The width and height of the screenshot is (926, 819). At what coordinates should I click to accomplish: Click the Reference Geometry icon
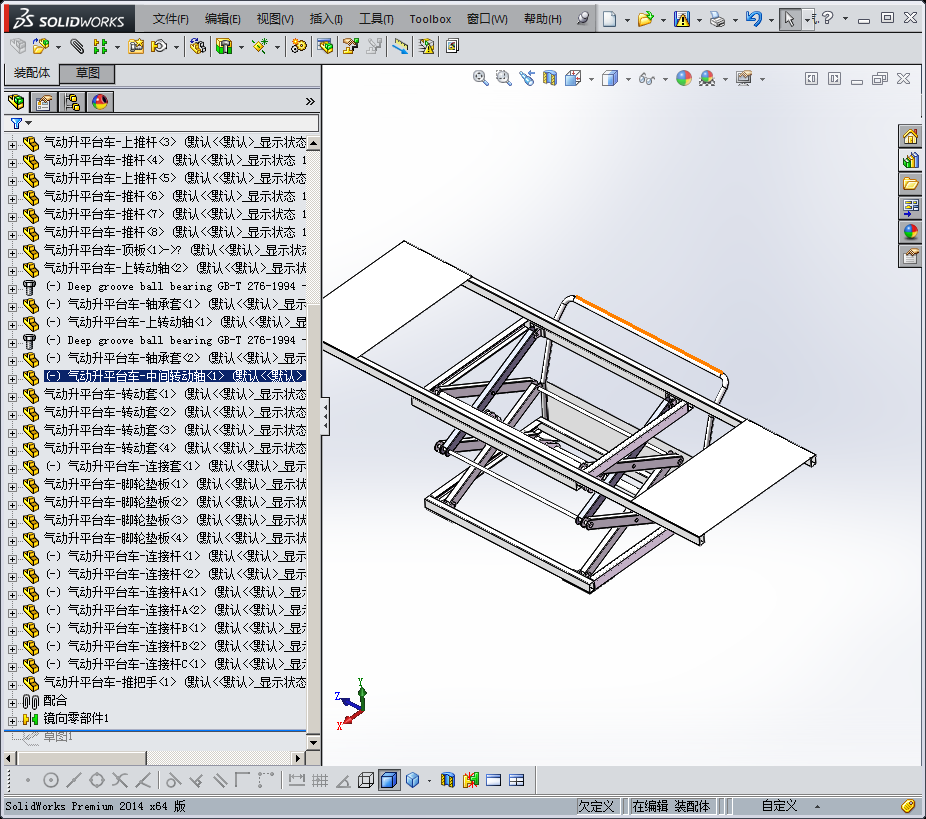259,46
